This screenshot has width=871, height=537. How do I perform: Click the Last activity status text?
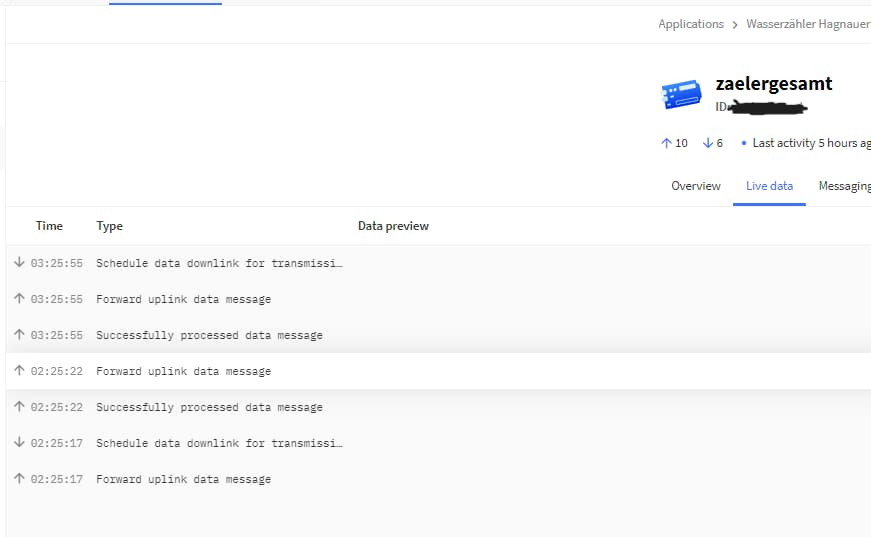[812, 143]
